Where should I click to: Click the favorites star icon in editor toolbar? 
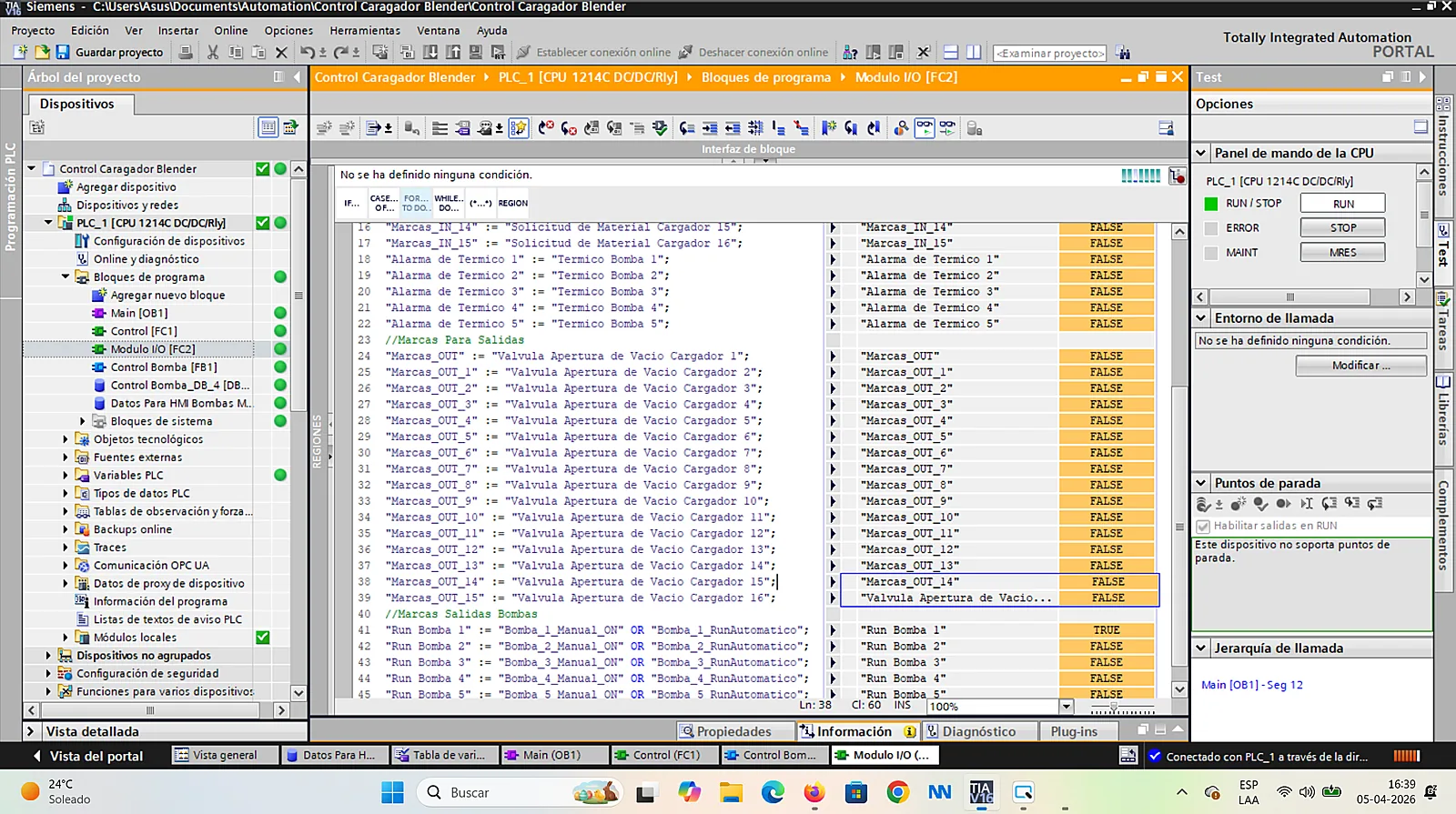[519, 128]
